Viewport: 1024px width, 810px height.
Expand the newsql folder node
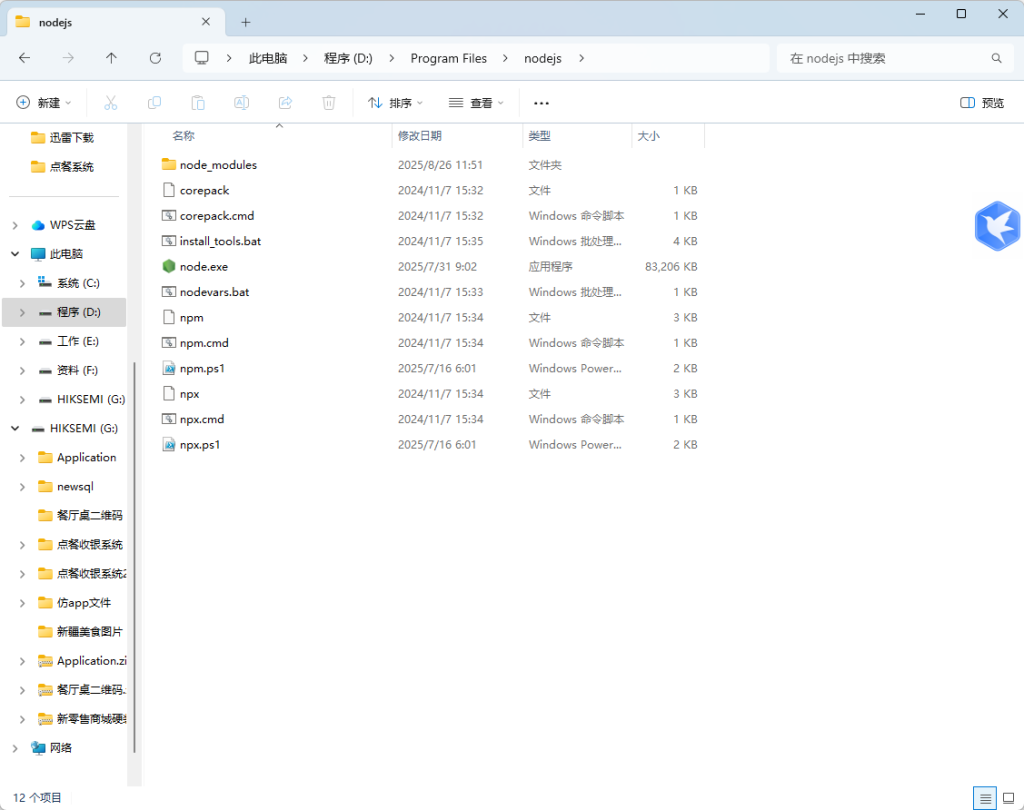coord(23,487)
